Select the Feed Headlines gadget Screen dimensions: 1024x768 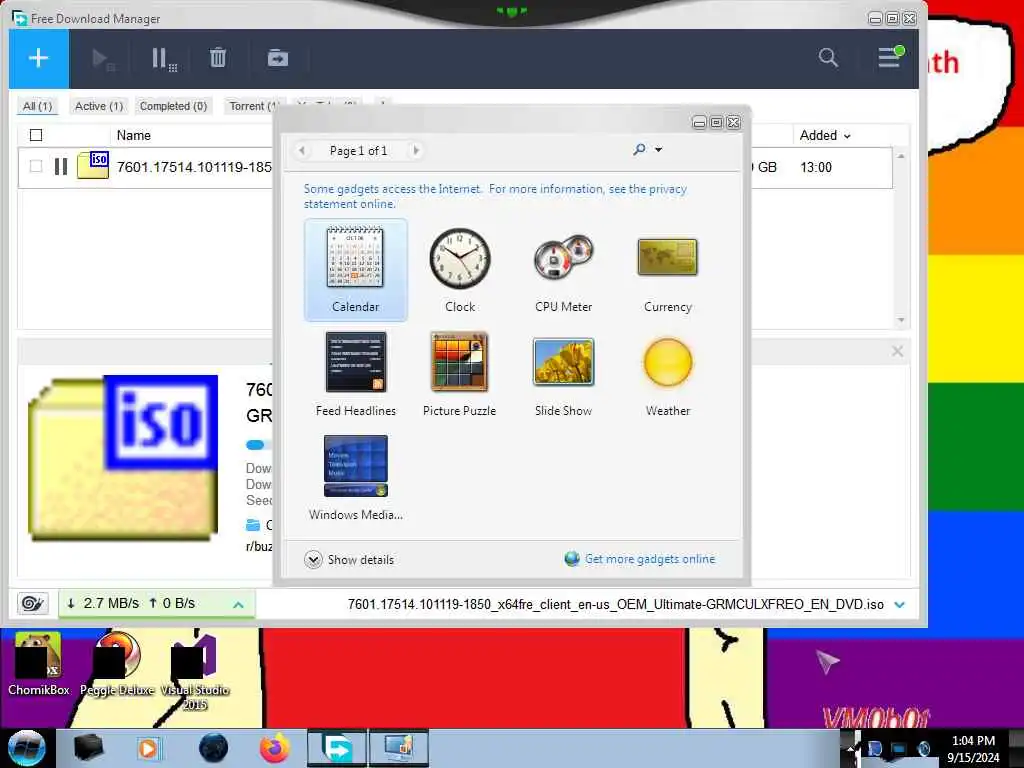pos(355,374)
